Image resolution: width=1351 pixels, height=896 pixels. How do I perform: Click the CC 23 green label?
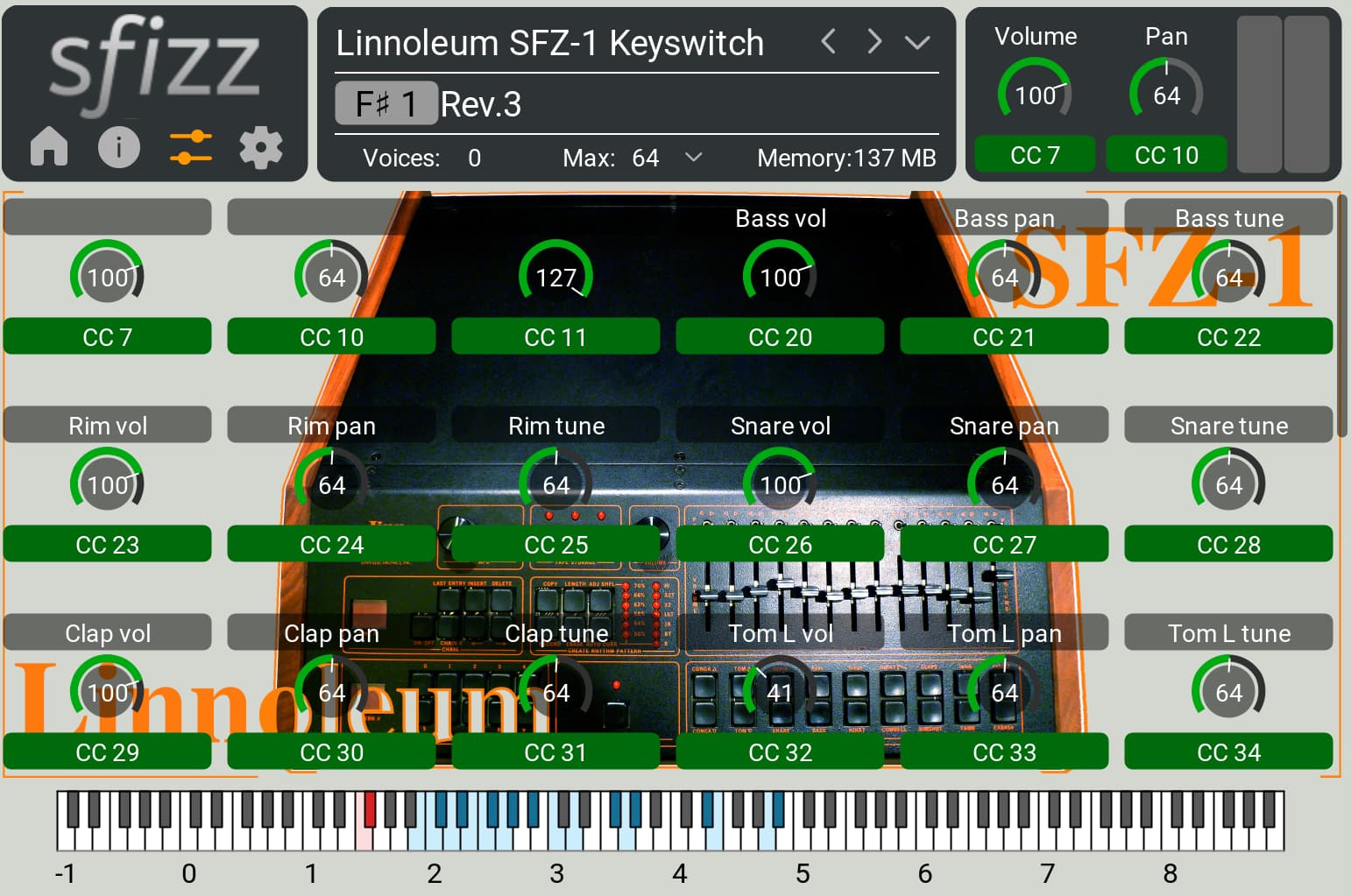(107, 544)
